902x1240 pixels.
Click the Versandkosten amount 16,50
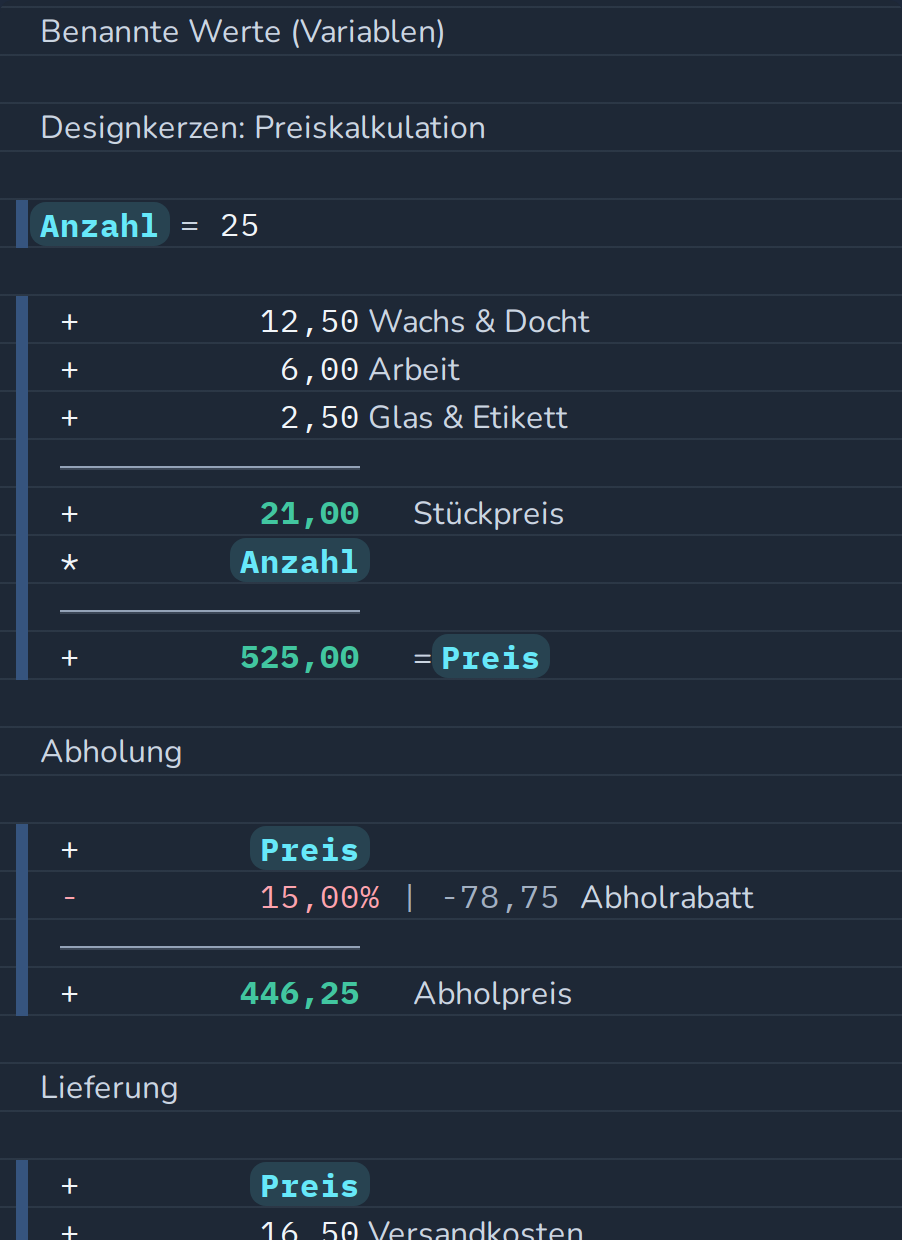(309, 1230)
